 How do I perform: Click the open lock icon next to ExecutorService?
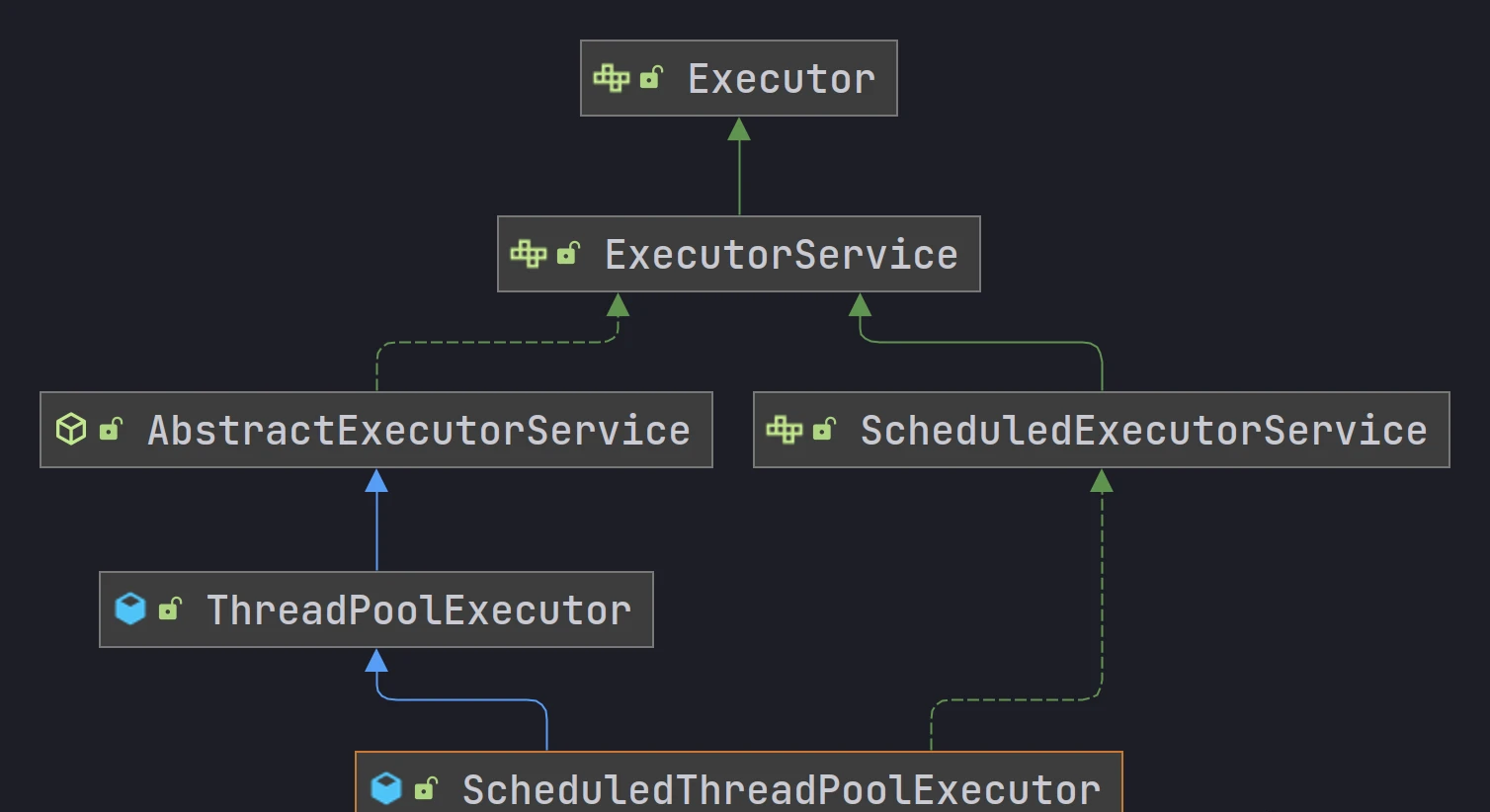pyautogui.click(x=568, y=254)
